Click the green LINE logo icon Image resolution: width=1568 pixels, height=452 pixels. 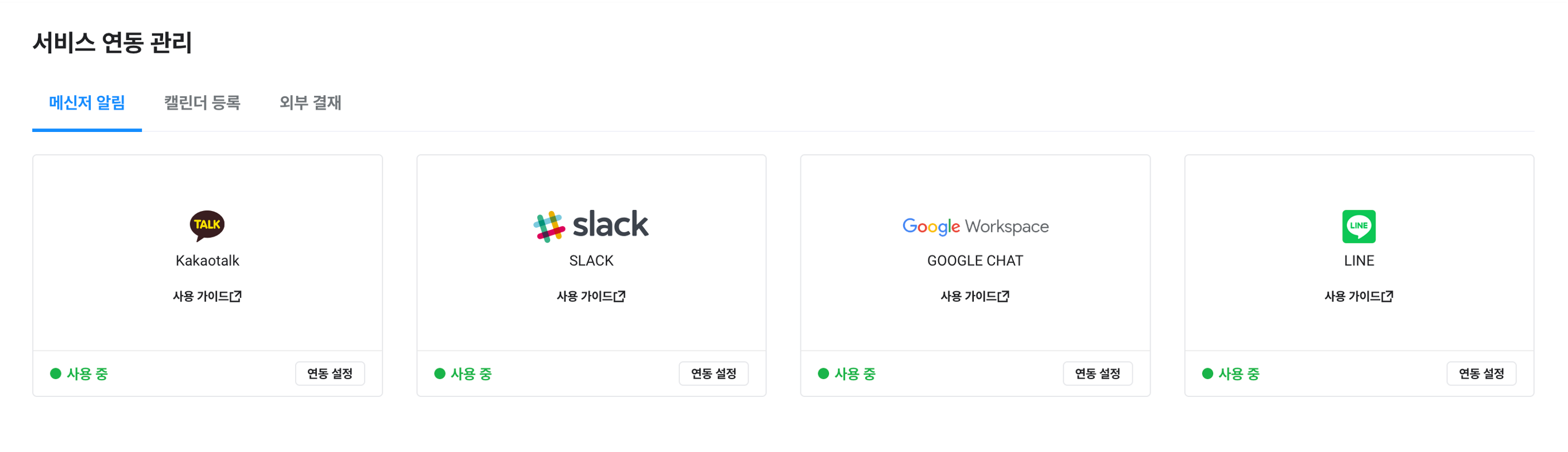click(x=1358, y=227)
